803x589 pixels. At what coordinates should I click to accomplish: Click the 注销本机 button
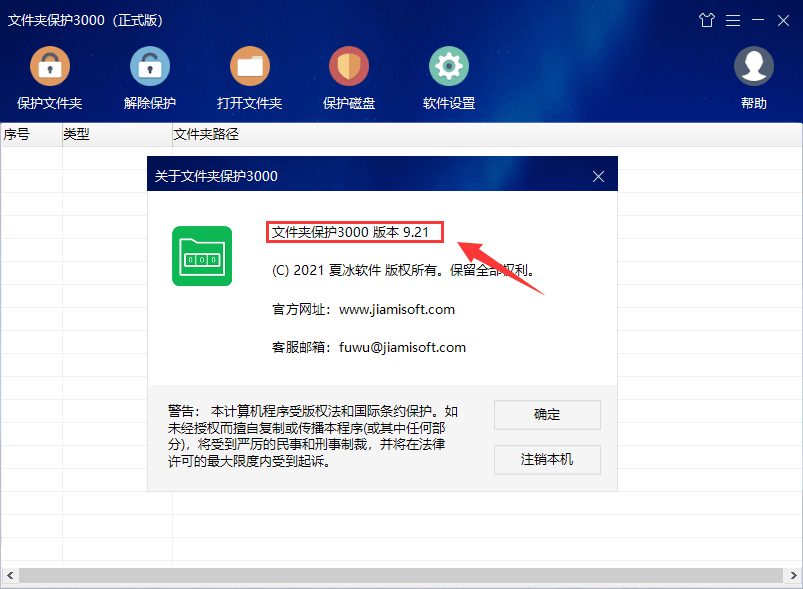(547, 459)
